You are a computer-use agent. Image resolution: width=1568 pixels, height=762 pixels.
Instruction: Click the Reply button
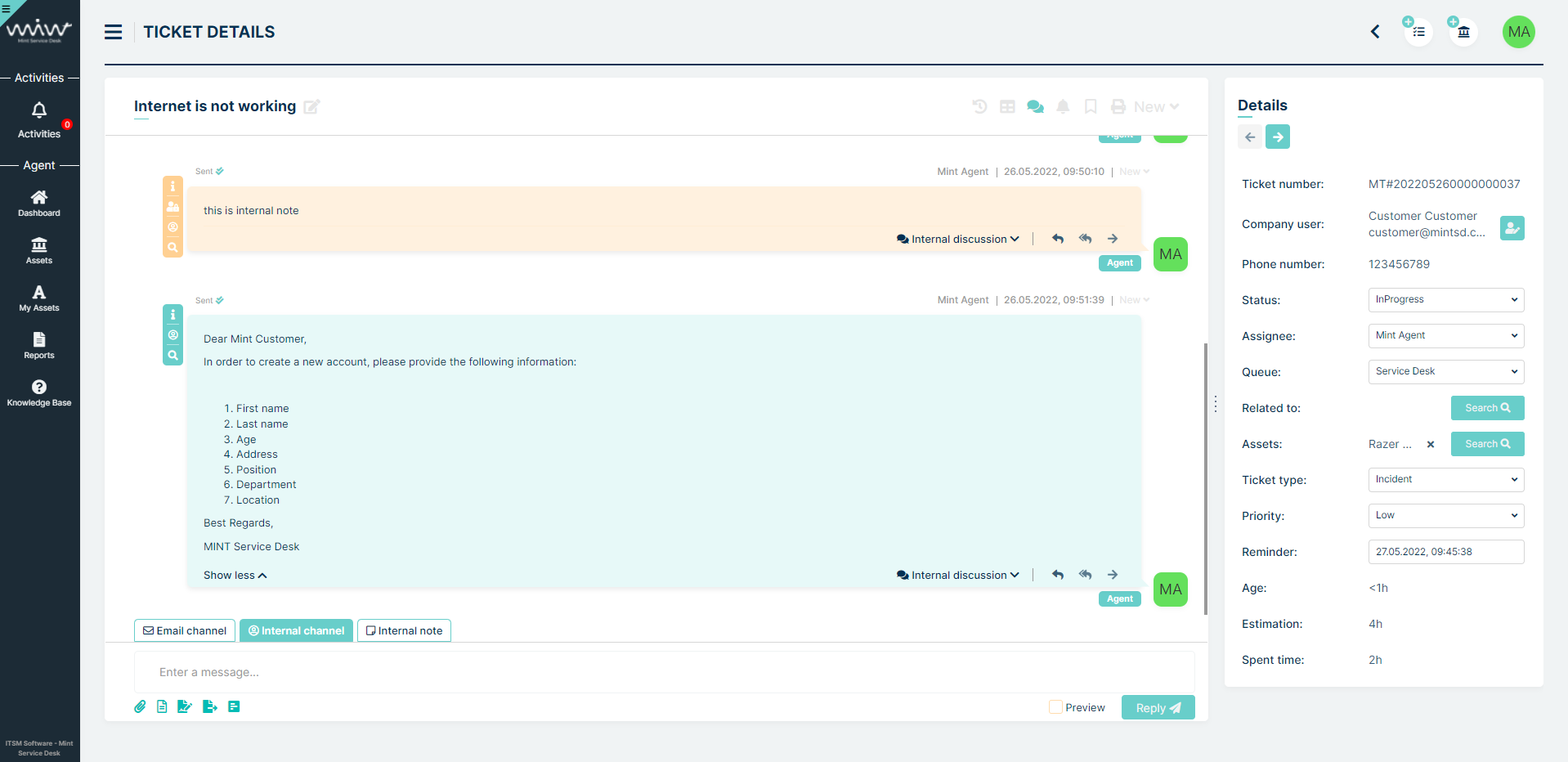click(1158, 707)
